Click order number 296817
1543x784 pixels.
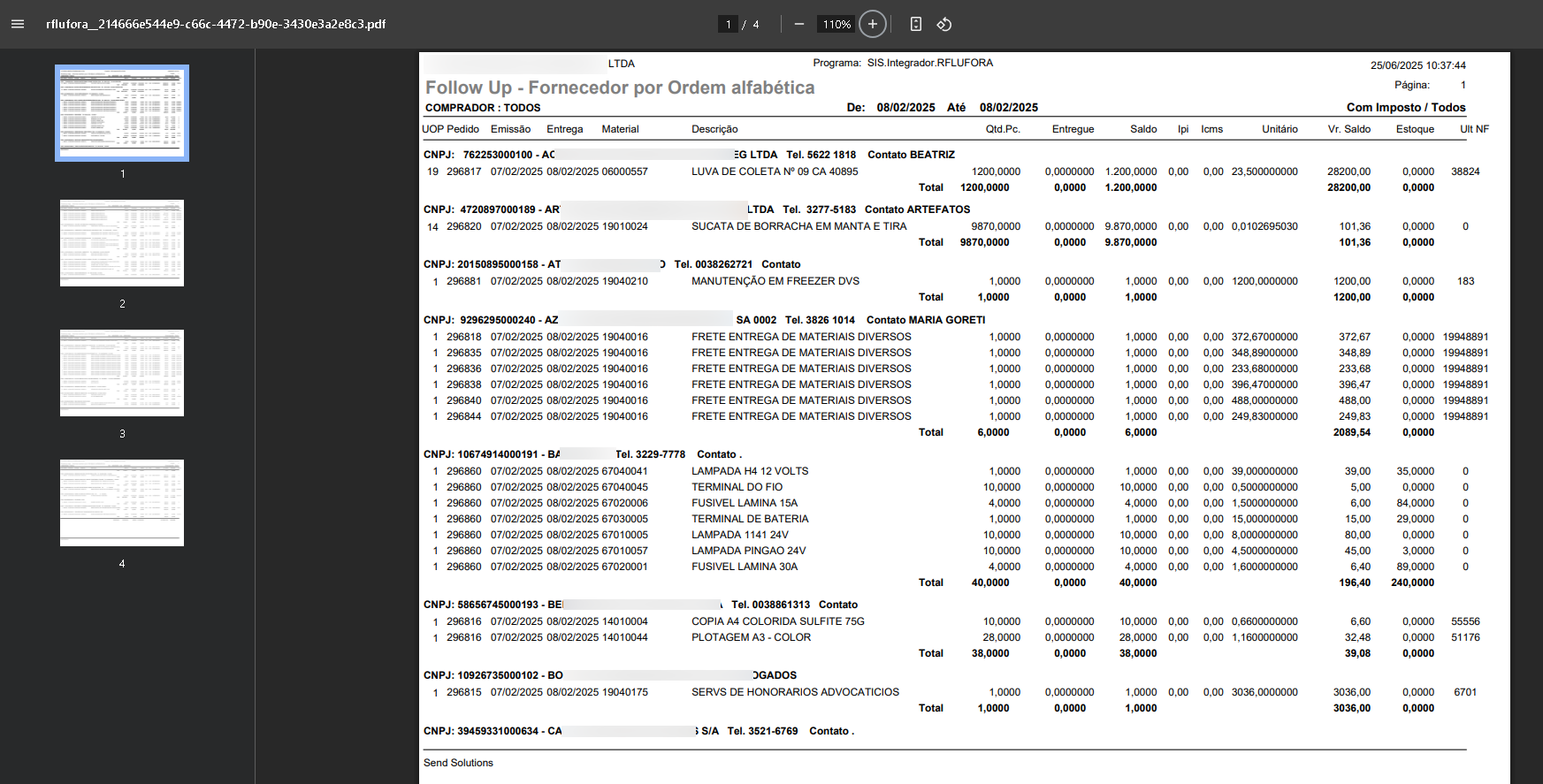(x=464, y=171)
